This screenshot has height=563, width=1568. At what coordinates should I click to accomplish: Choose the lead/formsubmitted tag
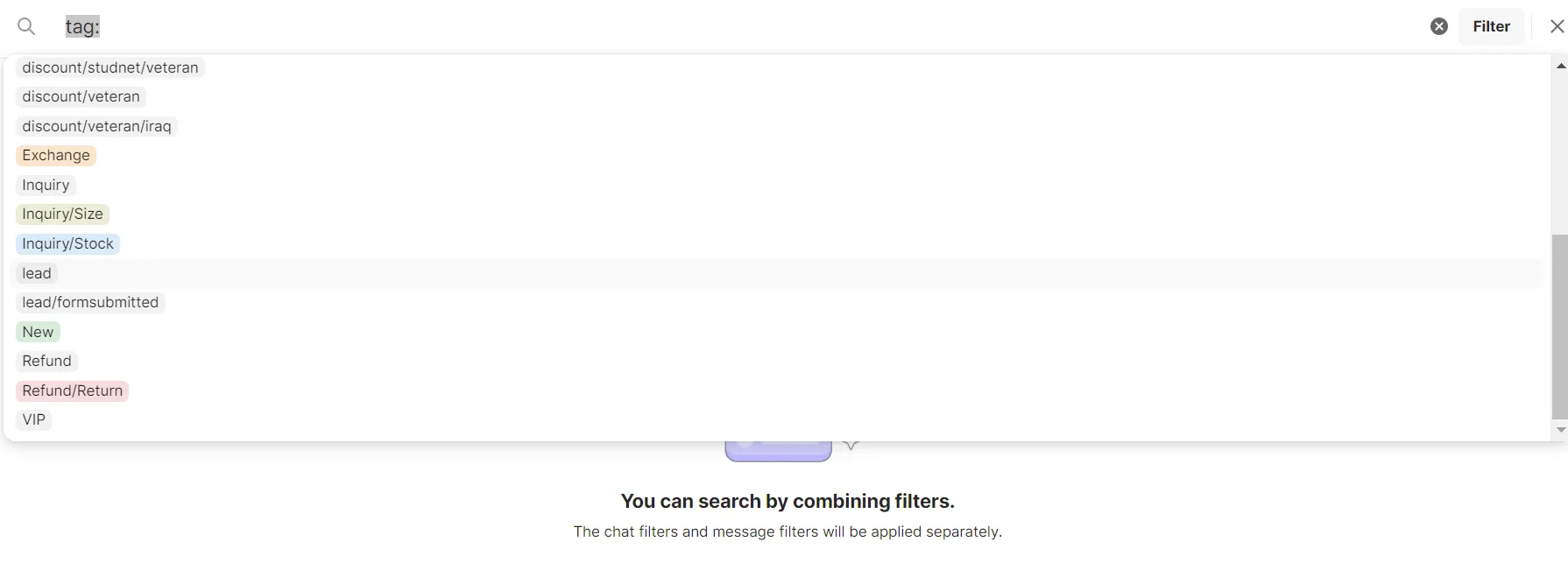pos(90,302)
